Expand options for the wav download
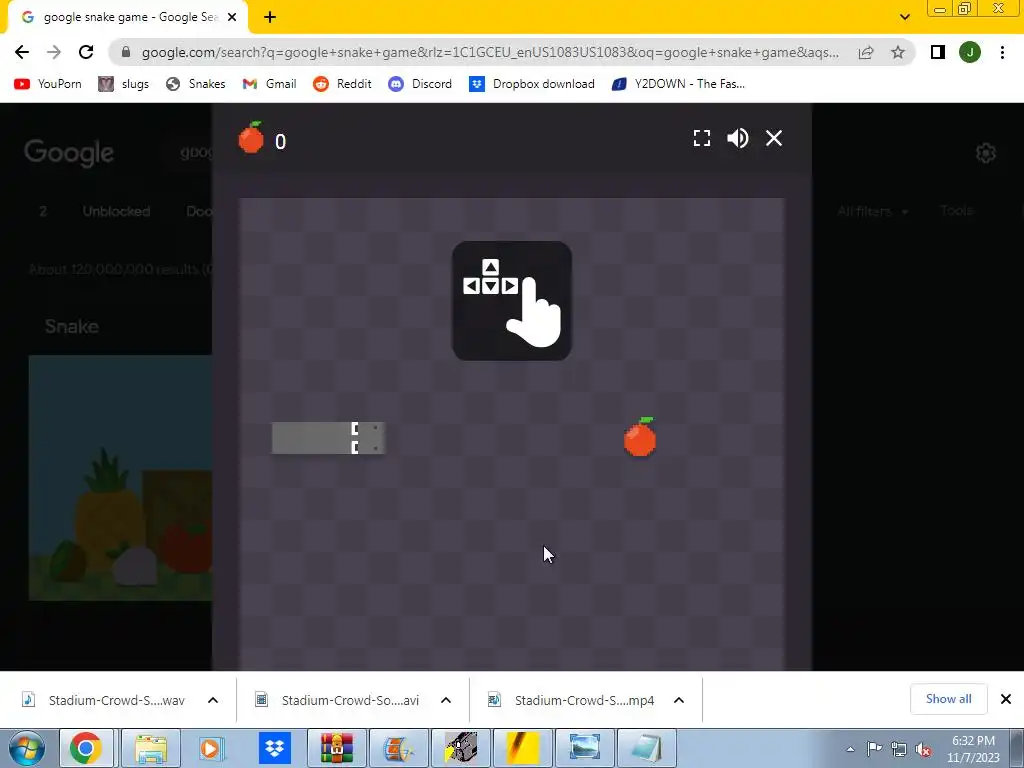 tap(213, 700)
